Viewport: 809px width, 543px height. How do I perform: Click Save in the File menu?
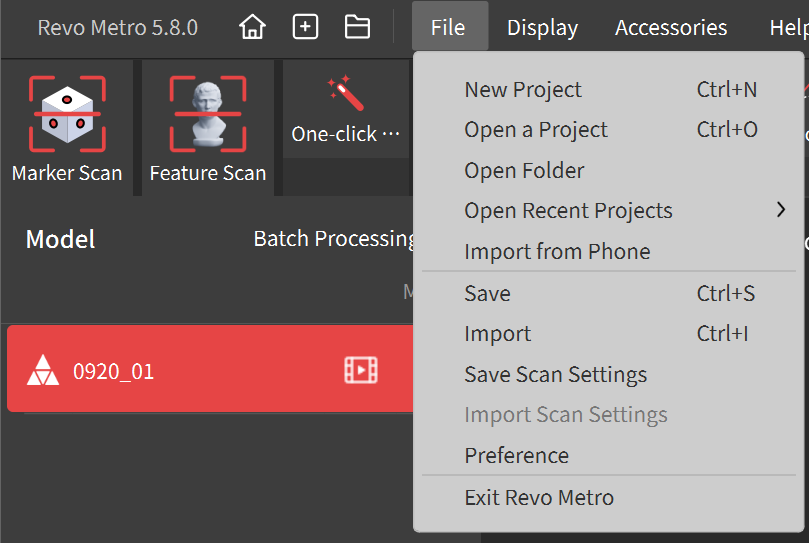(487, 293)
